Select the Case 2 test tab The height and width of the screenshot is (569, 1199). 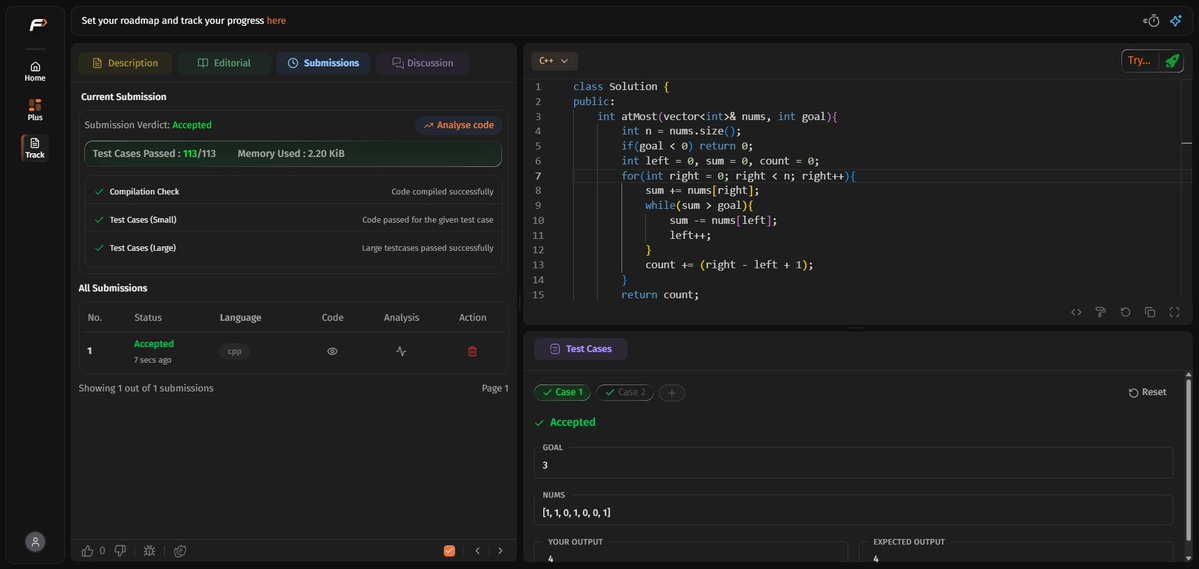(625, 392)
